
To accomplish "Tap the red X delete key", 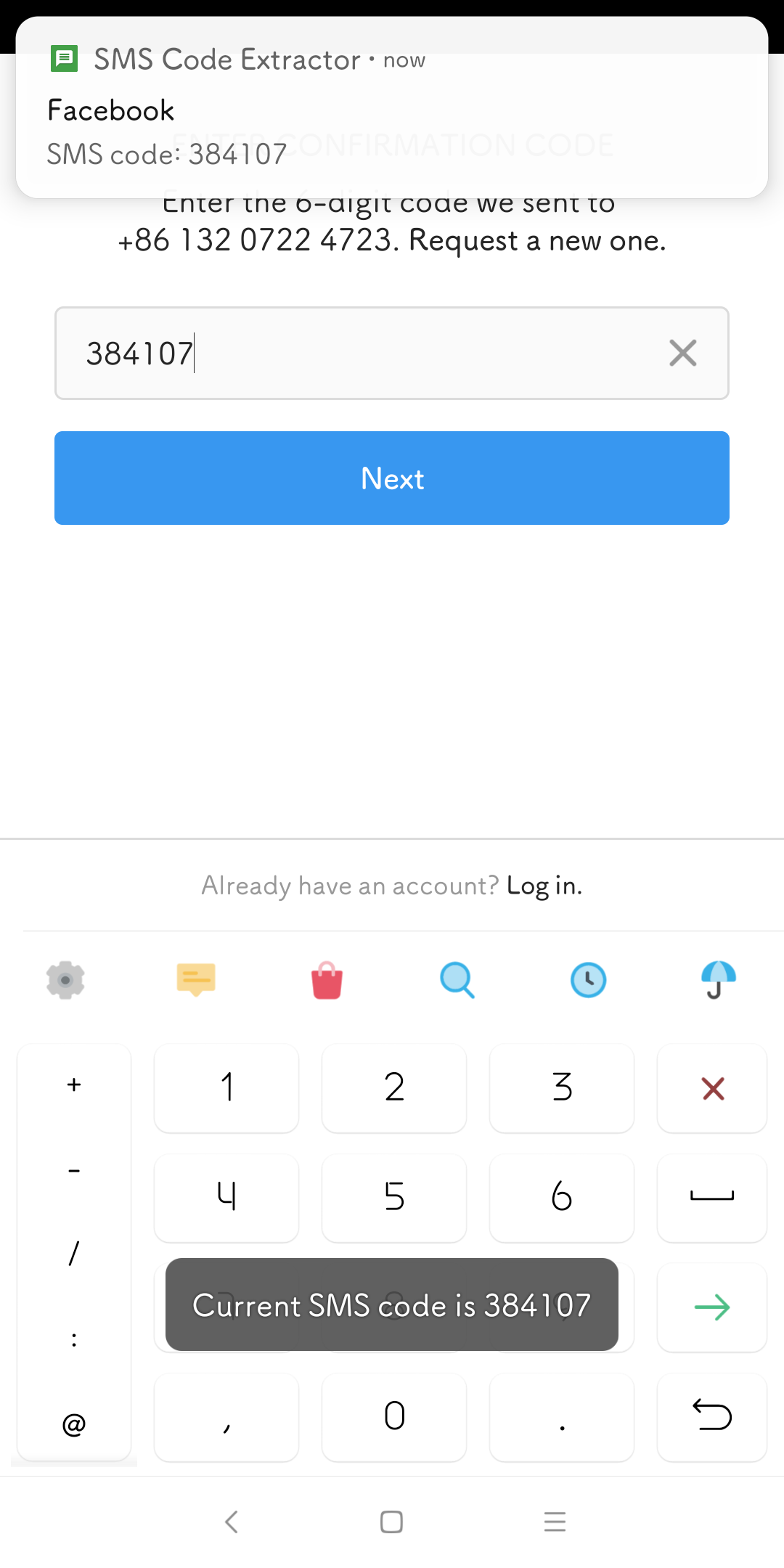I will pyautogui.click(x=712, y=1088).
